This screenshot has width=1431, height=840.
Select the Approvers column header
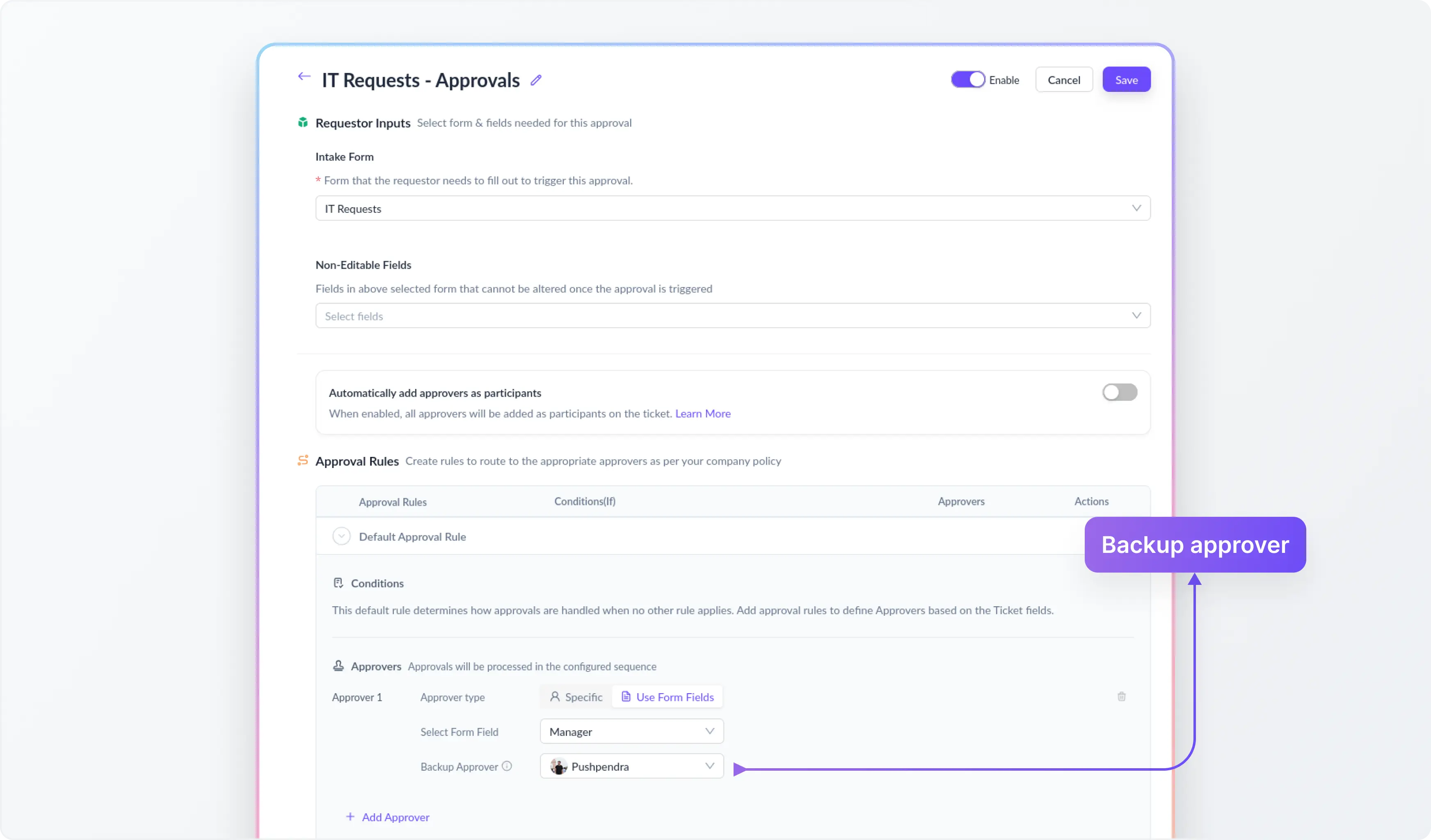coord(961,501)
